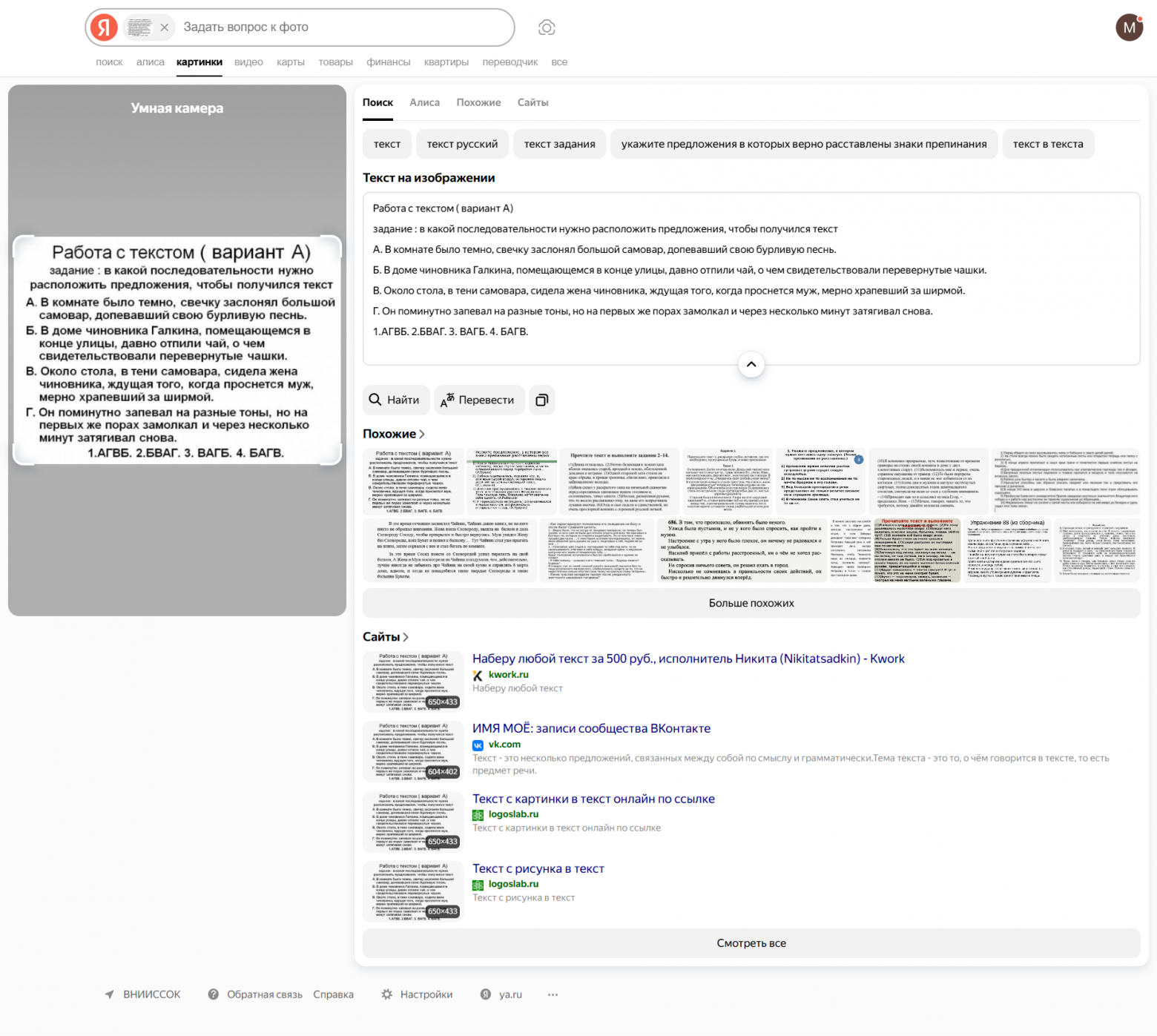Image resolution: width=1157 pixels, height=1036 pixels.
Task: Switch to the Сайты tab
Action: pyautogui.click(x=533, y=102)
